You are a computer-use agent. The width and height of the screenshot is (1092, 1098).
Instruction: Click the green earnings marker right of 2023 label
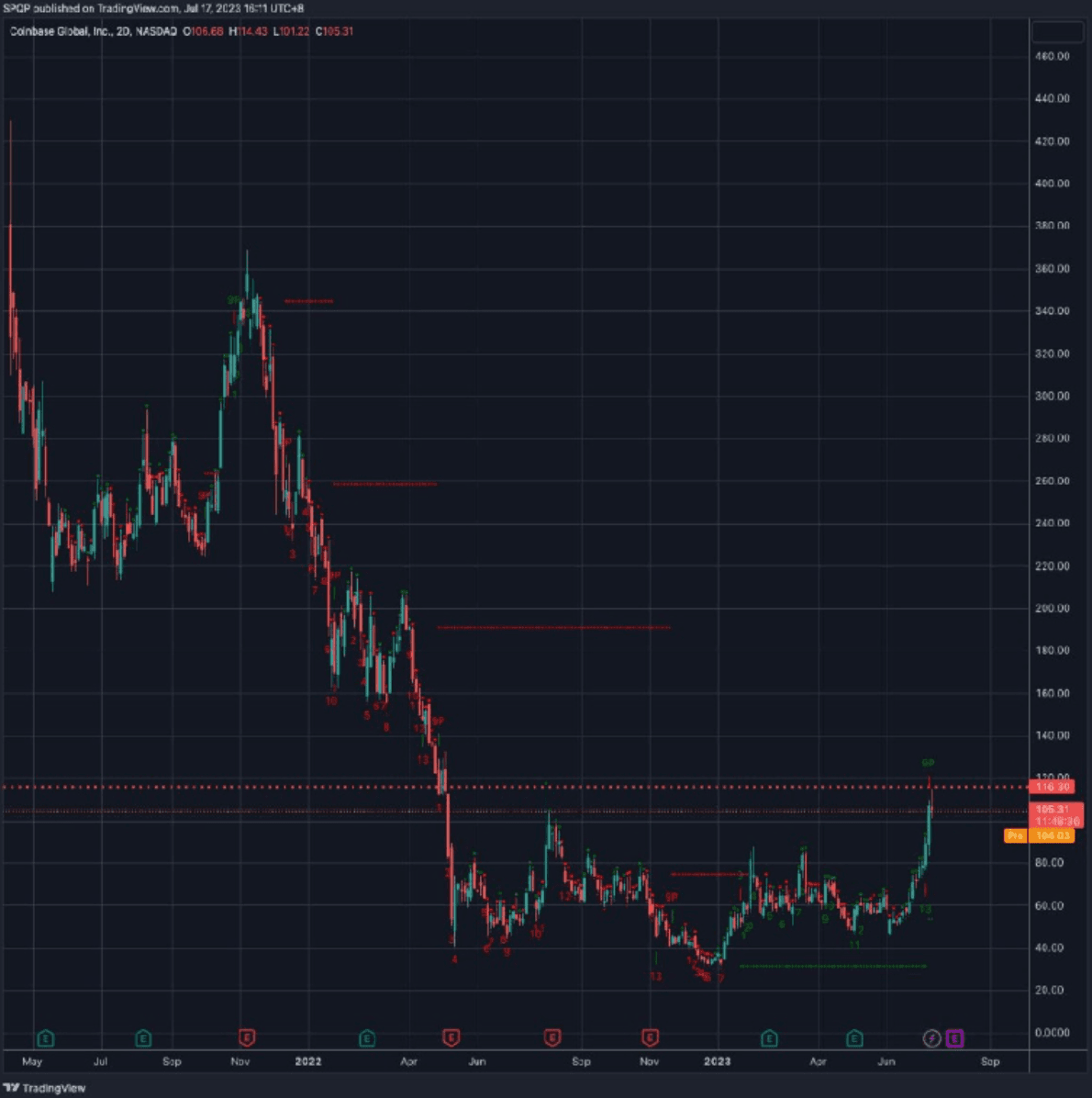pos(769,1038)
